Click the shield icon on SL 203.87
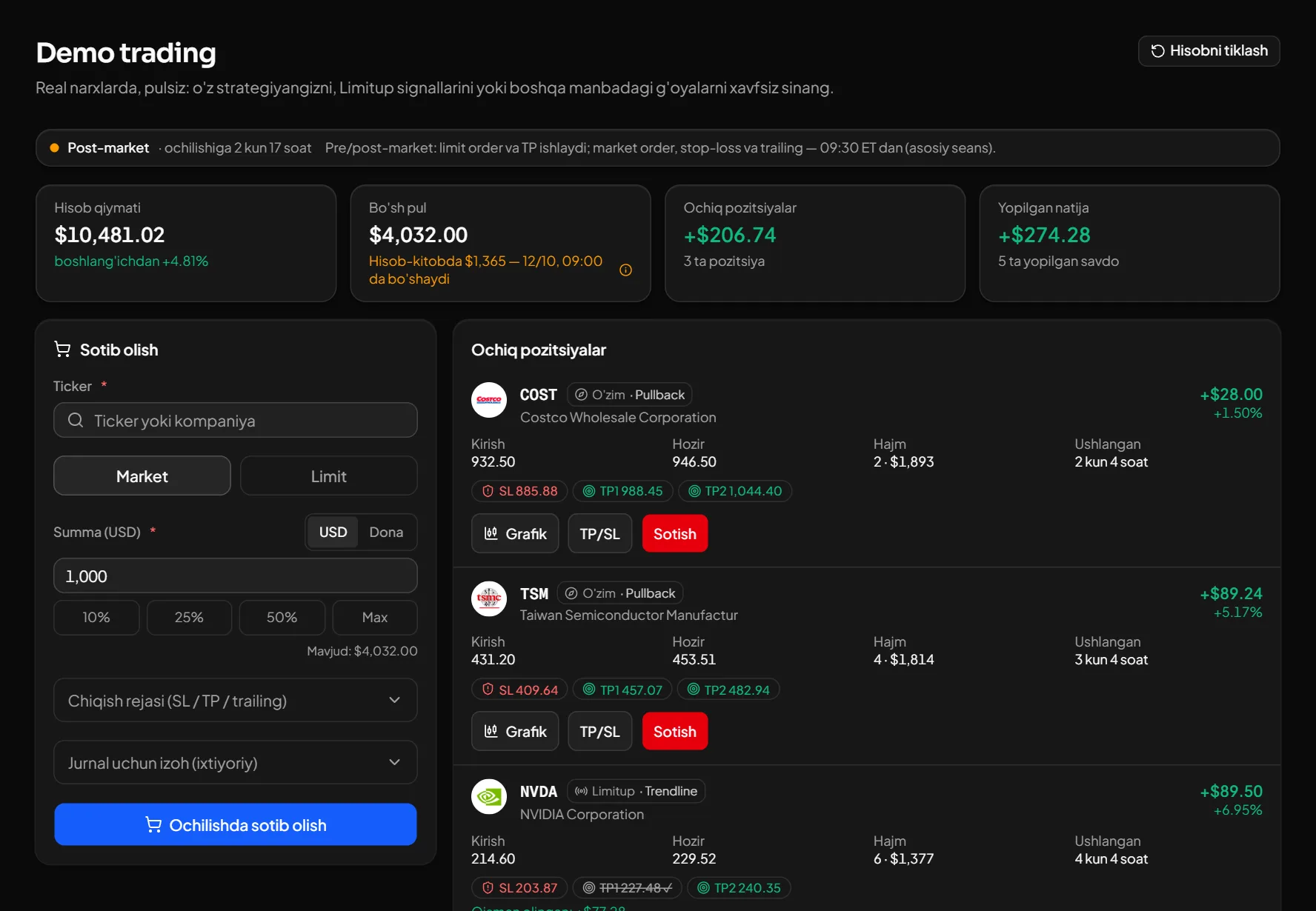The width and height of the screenshot is (1316, 911). (488, 887)
